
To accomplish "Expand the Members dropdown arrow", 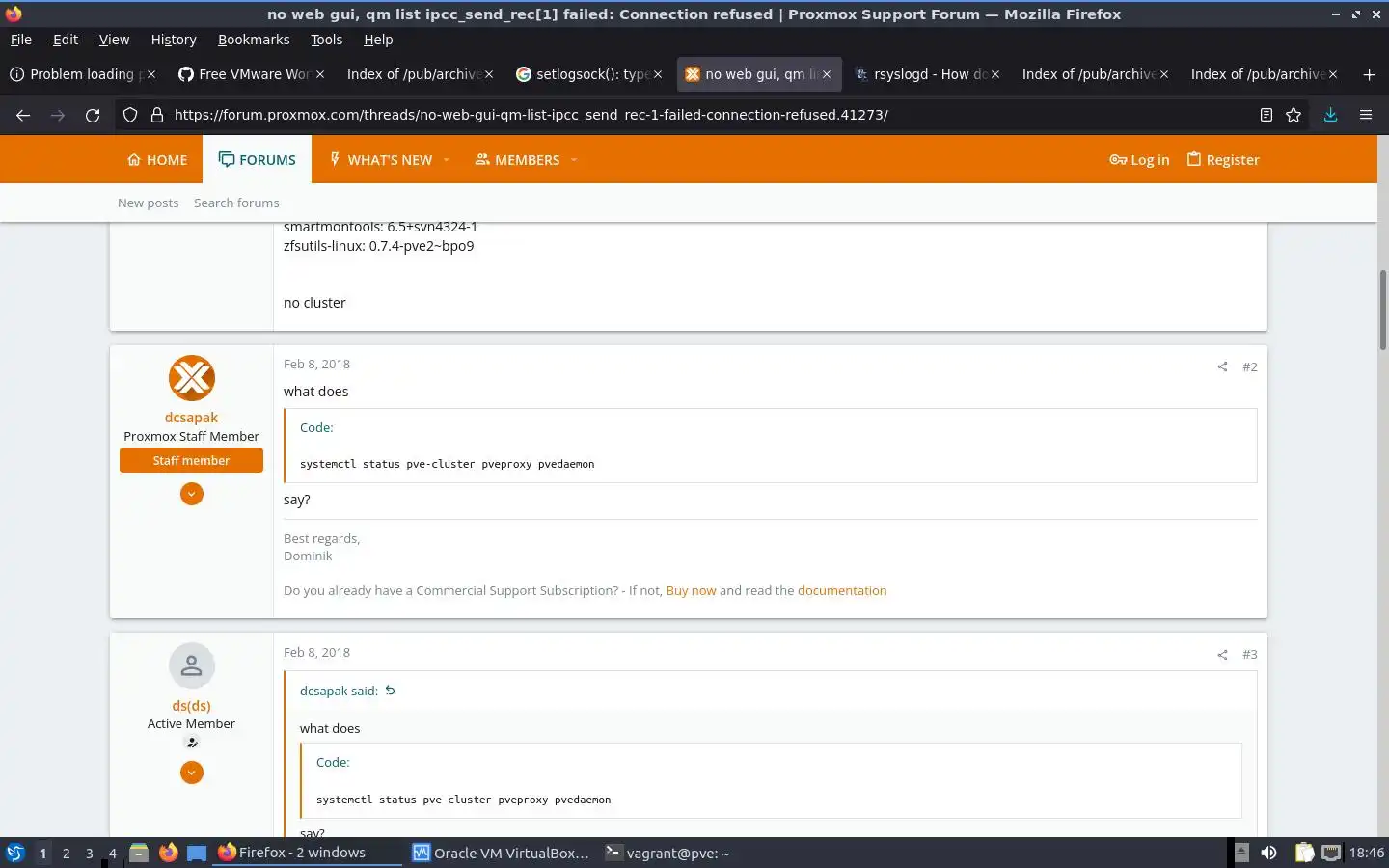I will 574,160.
